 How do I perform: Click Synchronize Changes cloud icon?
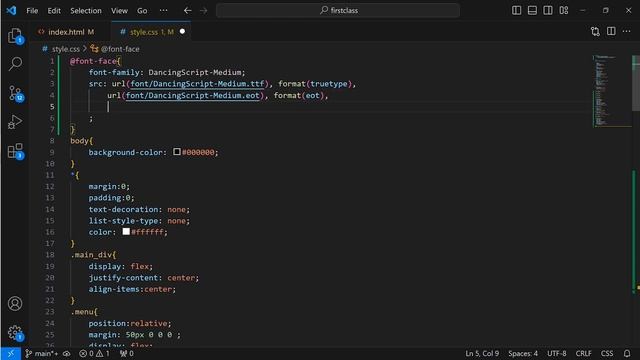(67, 353)
